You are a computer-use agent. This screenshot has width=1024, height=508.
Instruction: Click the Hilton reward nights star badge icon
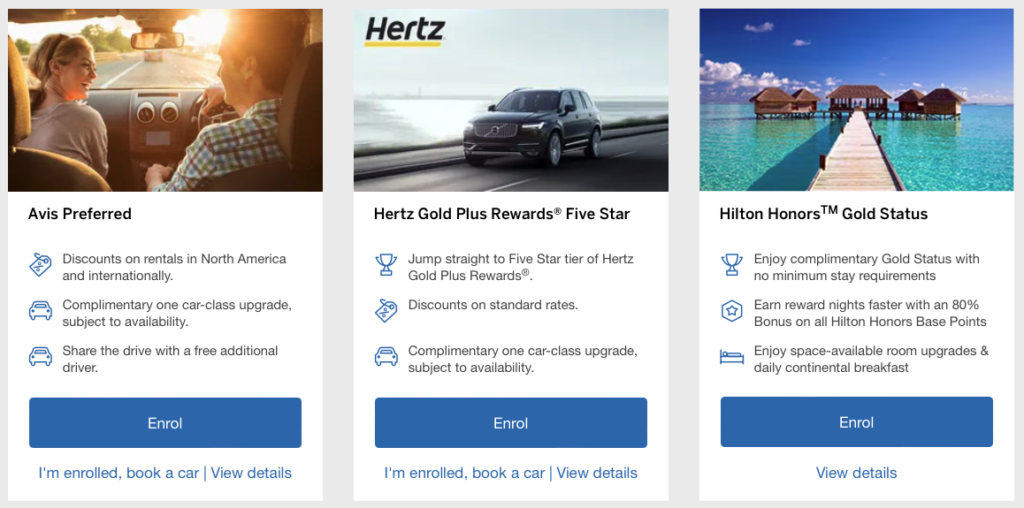732,312
